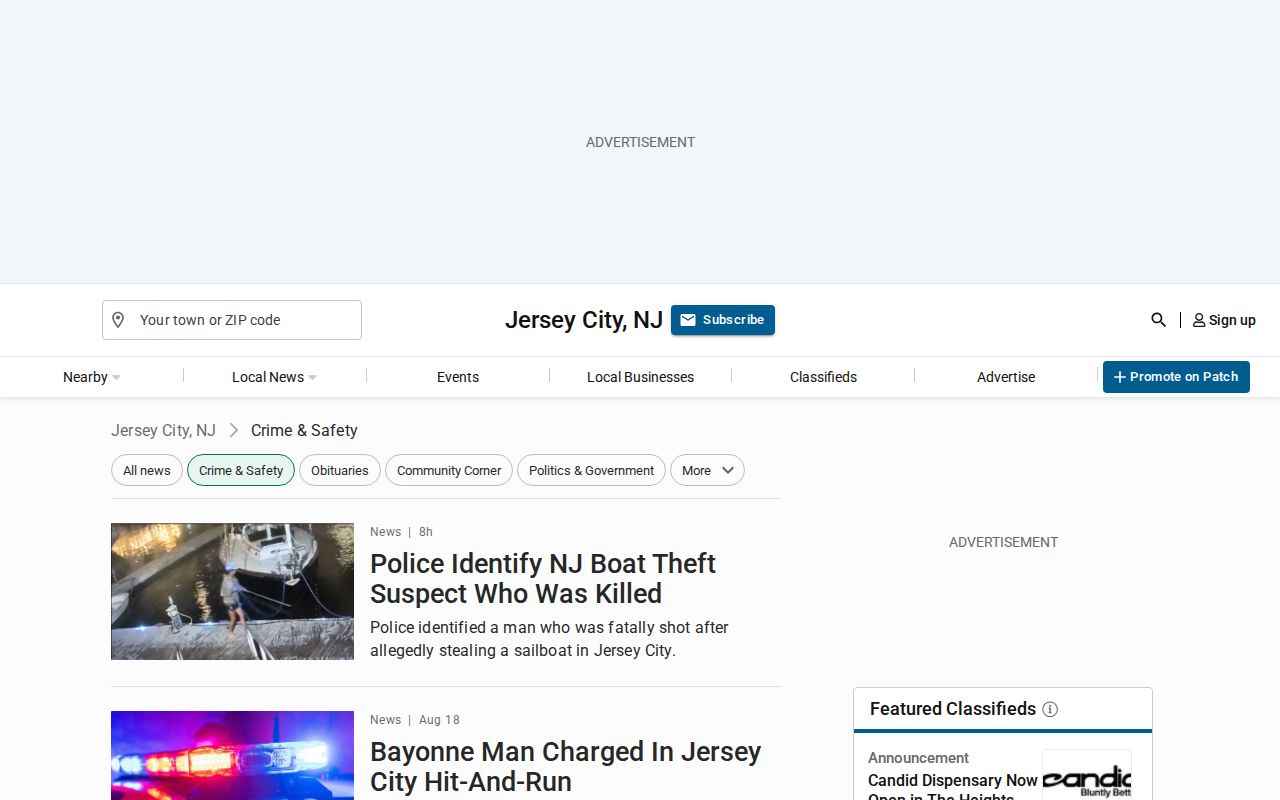Viewport: 1280px width, 800px height.
Task: Click the Promote on Patch button
Action: [1176, 377]
